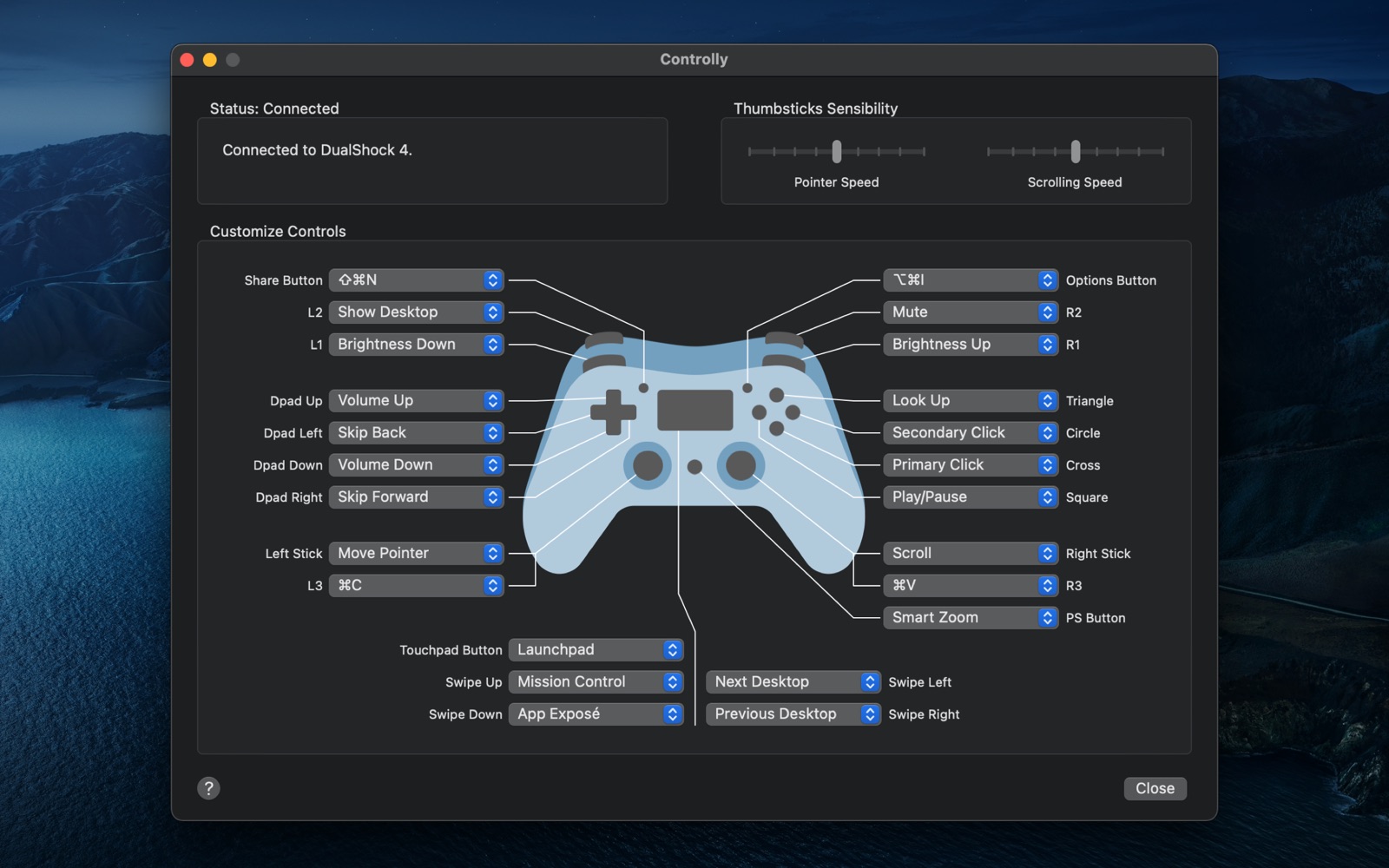
Task: Expand the Cross Primary Click dropdown
Action: [970, 465]
